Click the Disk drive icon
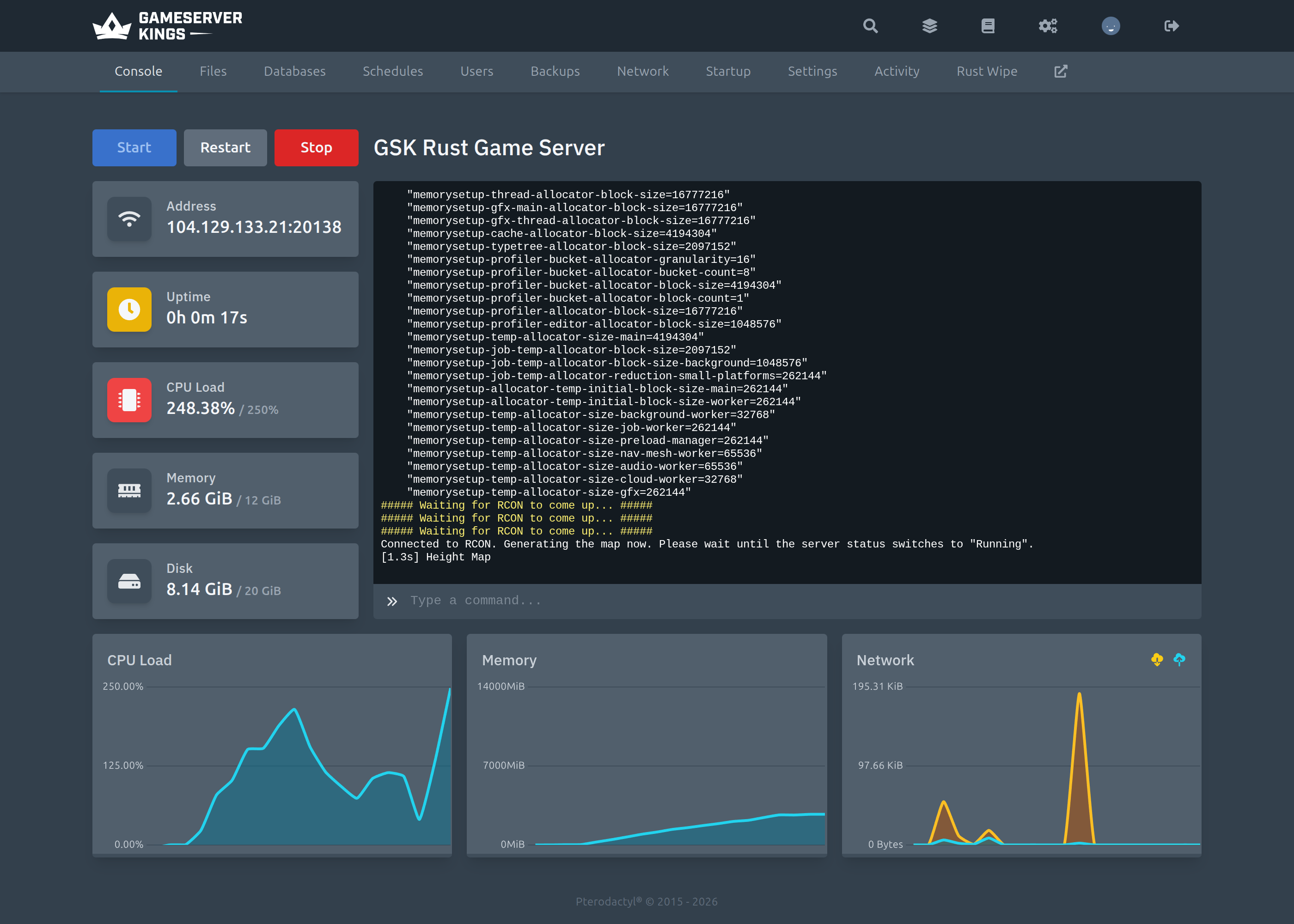 (x=128, y=581)
